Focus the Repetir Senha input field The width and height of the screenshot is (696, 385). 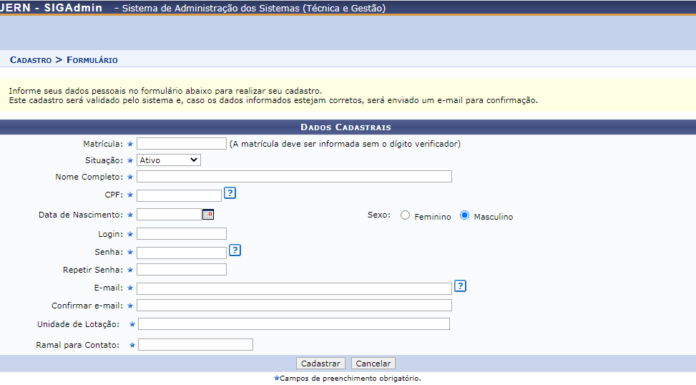[x=182, y=270]
